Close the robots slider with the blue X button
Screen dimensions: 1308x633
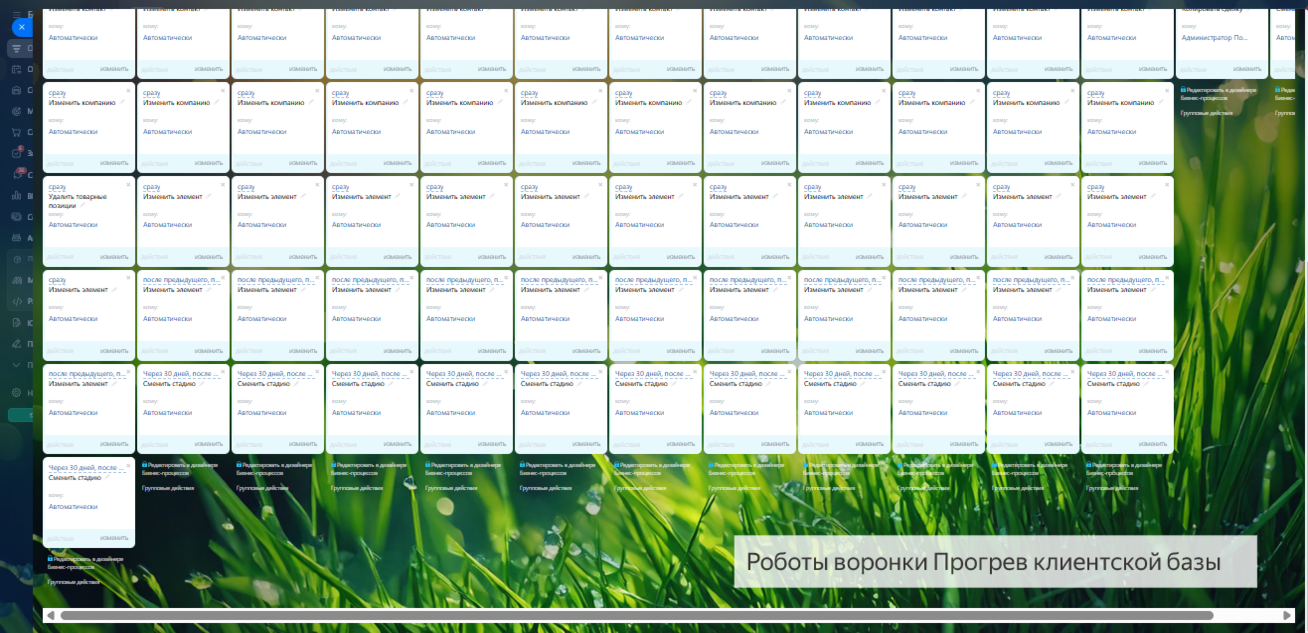[x=22, y=27]
